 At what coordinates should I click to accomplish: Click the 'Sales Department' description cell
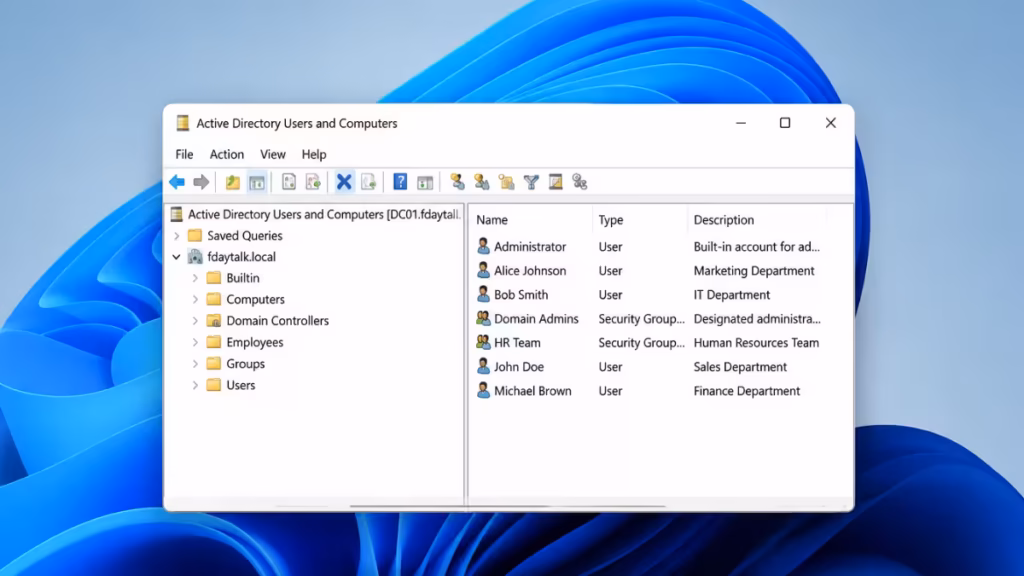click(740, 366)
